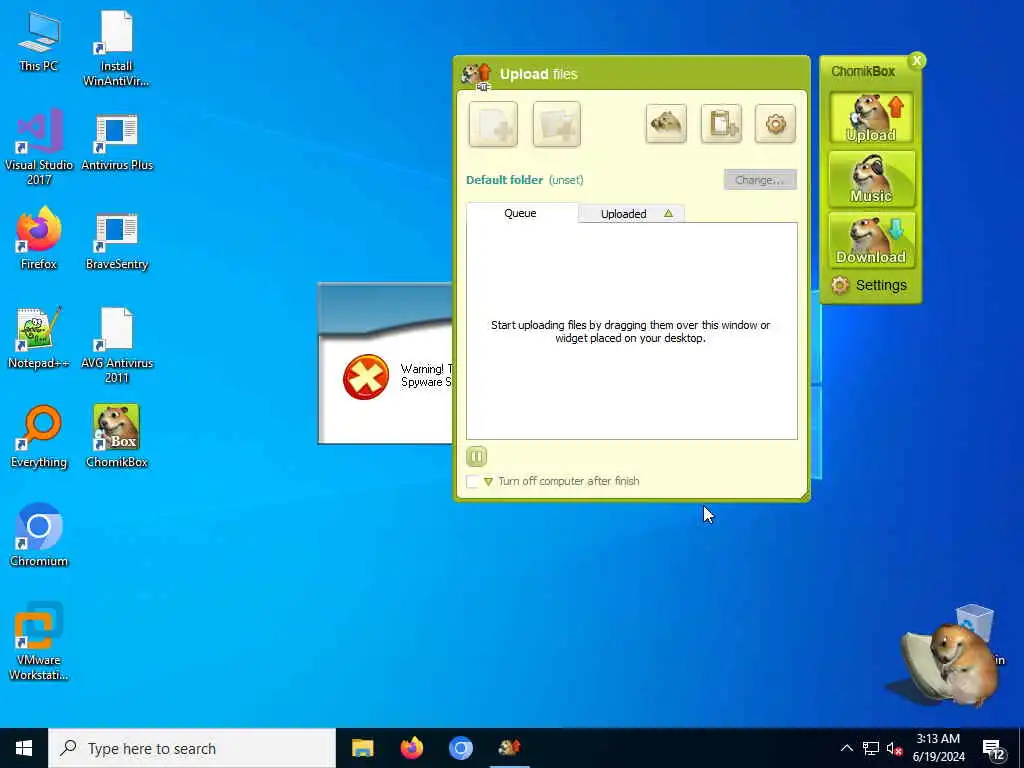Expand the green arrow beside Turn off computer
The image size is (1024, 768).
[488, 481]
